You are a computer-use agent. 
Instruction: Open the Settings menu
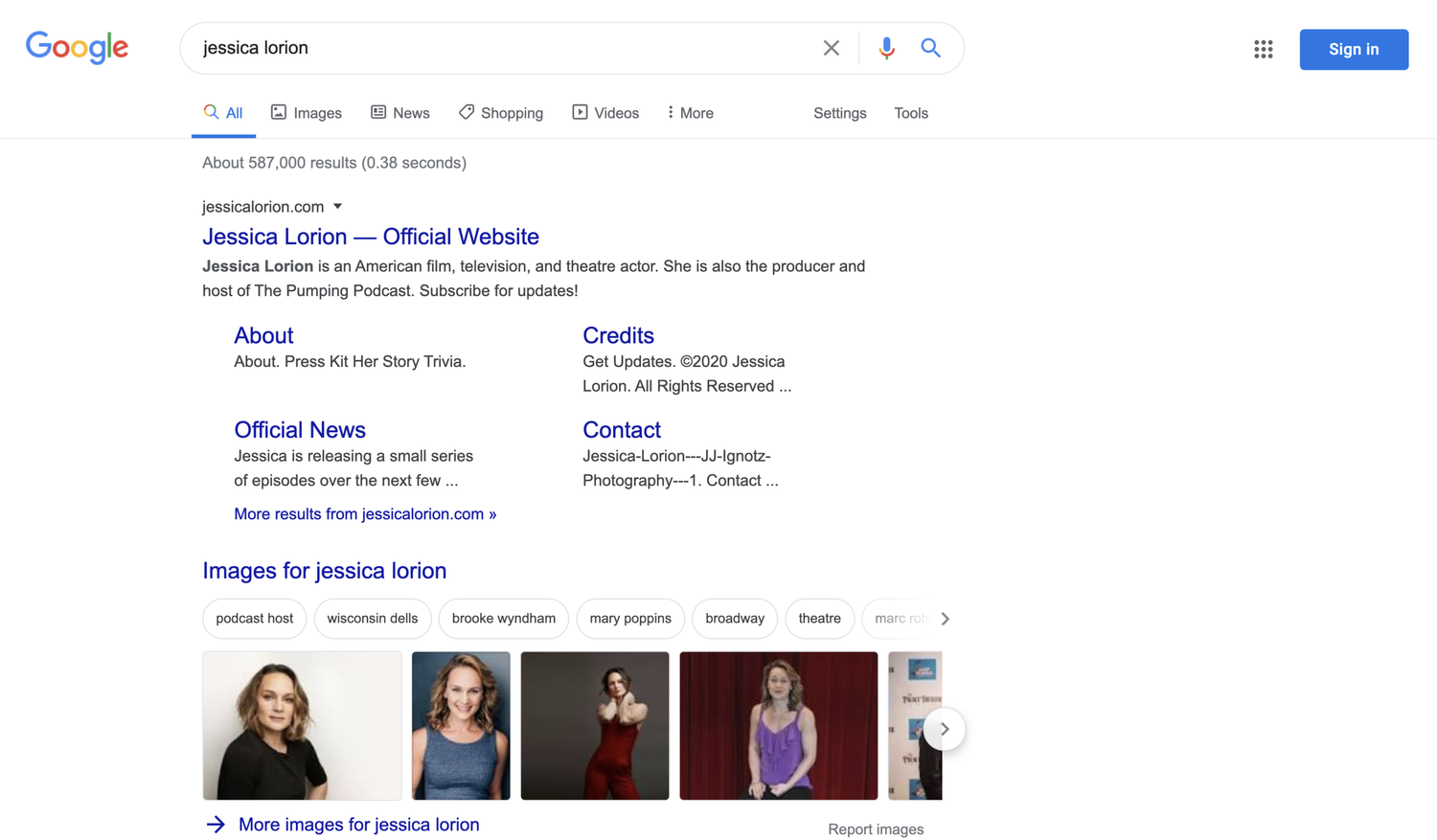(839, 113)
